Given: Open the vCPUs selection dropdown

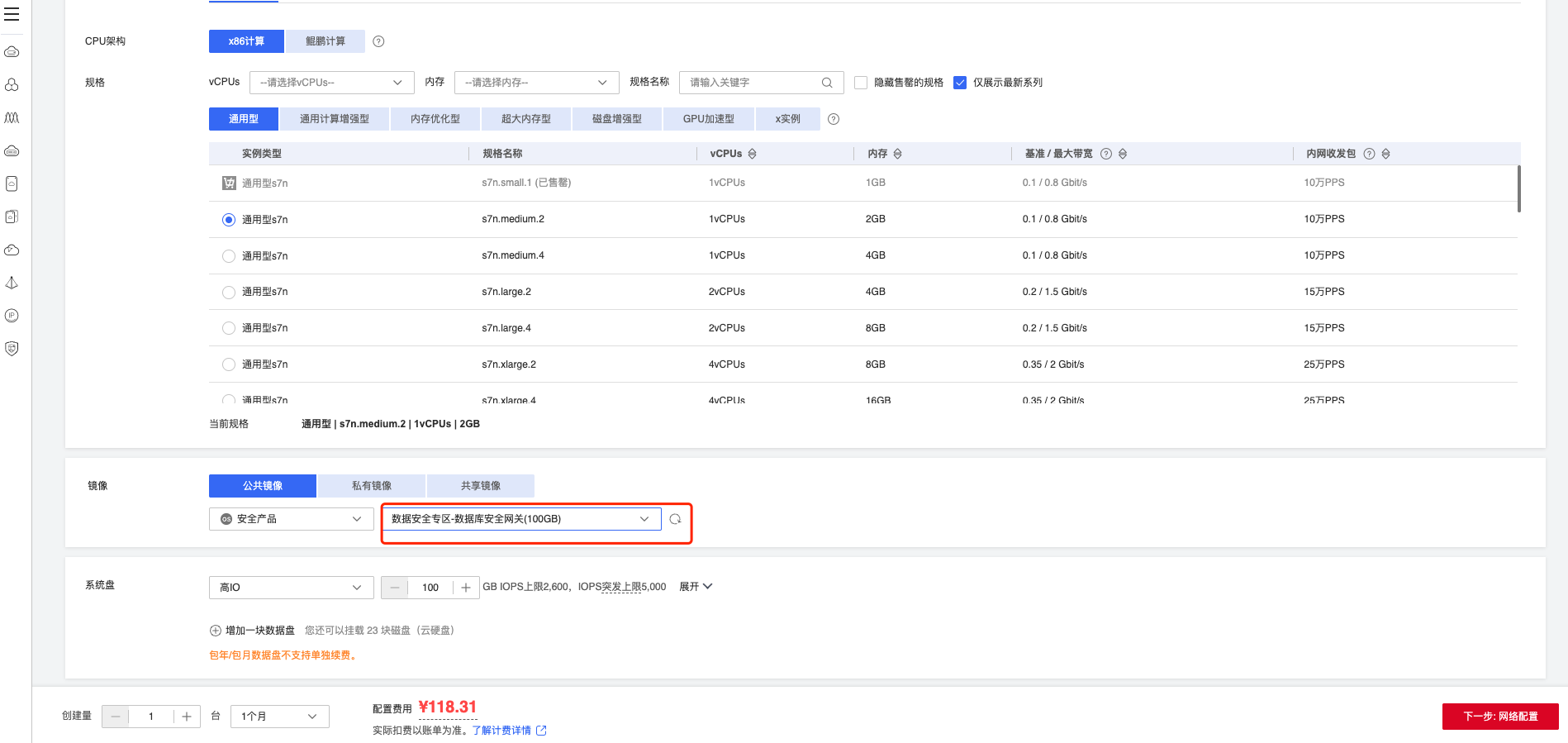Looking at the screenshot, I should tap(330, 83).
